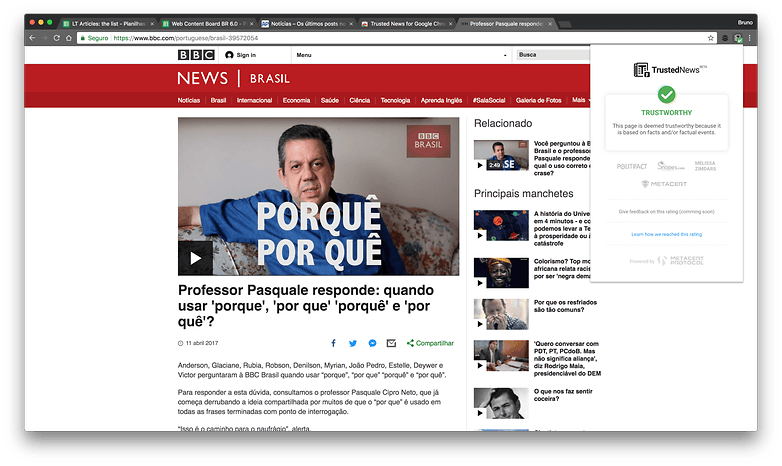Open the Brasil navigation item
This screenshot has height=466, width=782.
tap(218, 100)
